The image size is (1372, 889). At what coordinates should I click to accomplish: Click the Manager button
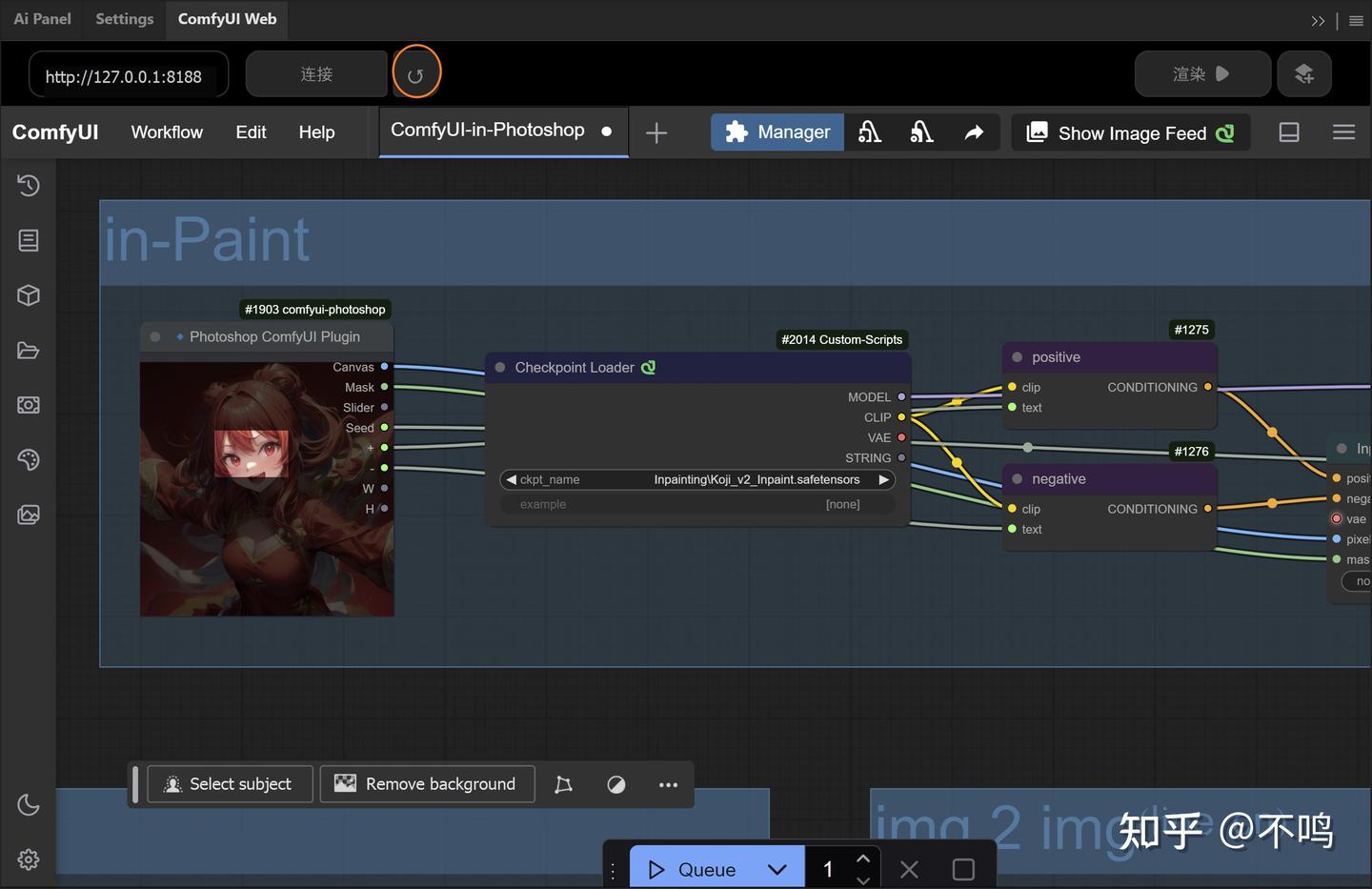tap(777, 132)
